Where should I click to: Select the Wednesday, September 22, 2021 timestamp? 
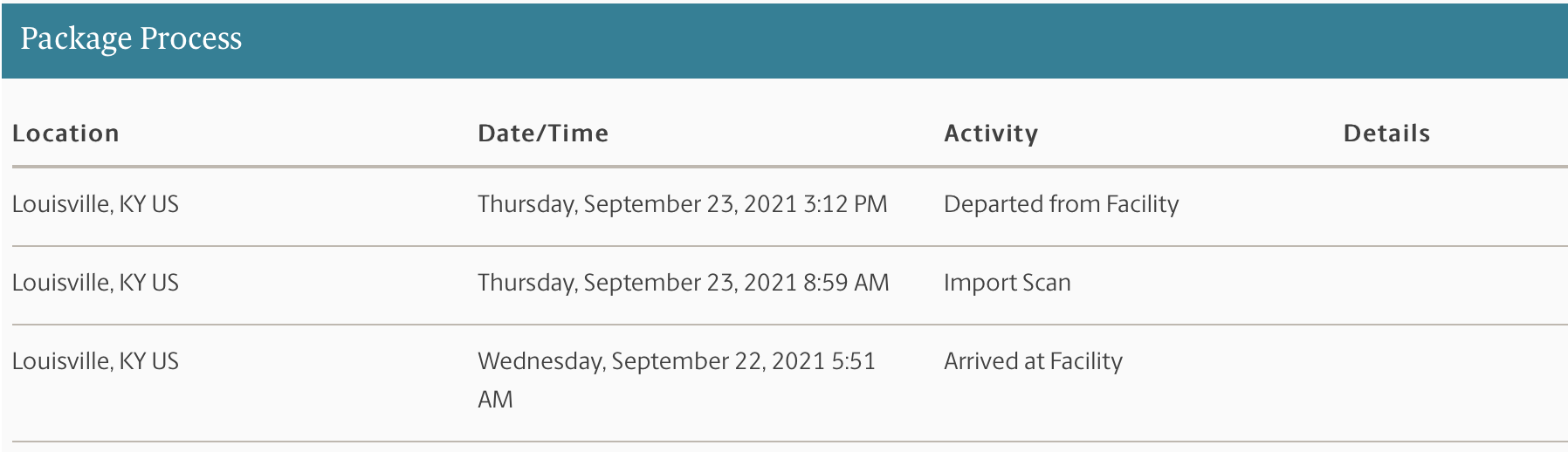tap(676, 361)
